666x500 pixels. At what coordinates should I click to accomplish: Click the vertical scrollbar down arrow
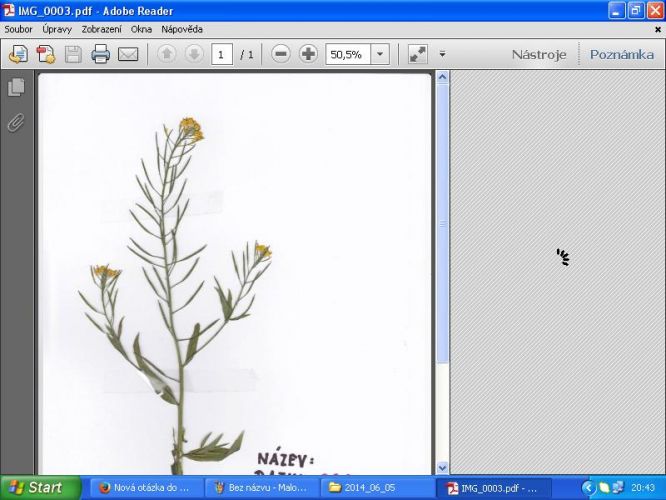(x=442, y=468)
